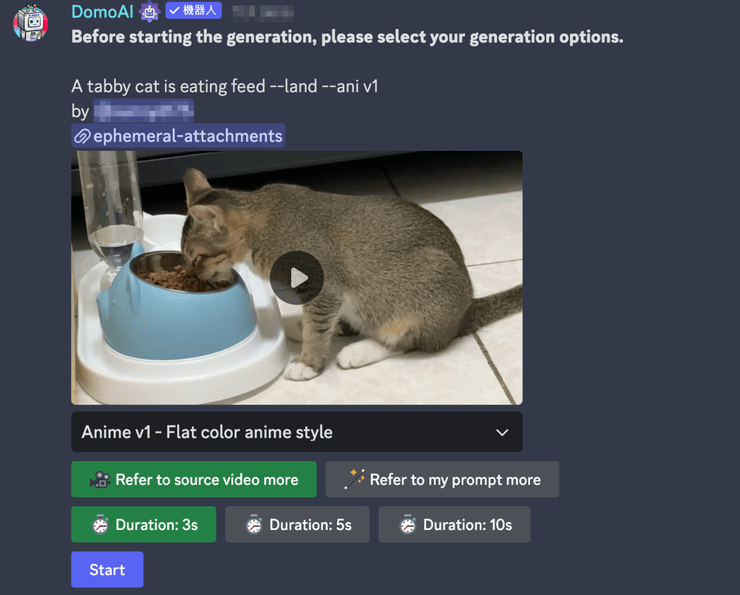The image size is (740, 595).
Task: Click the verified 機器人 bot tag
Action: point(193,10)
